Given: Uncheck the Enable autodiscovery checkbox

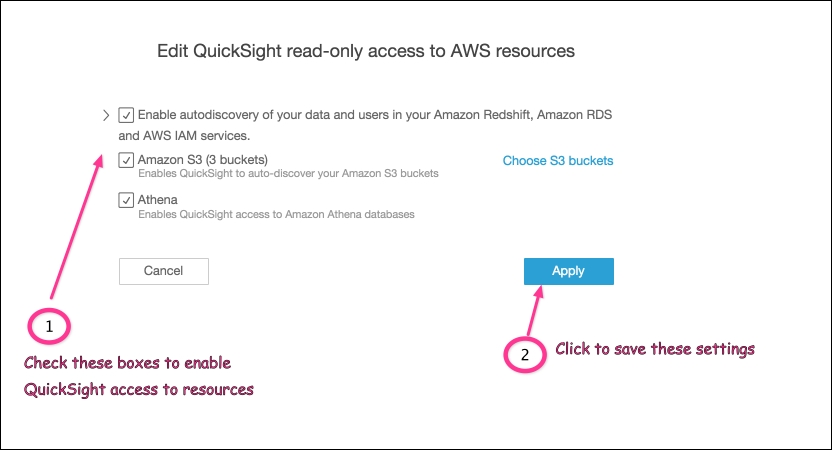Looking at the screenshot, I should coord(126,115).
